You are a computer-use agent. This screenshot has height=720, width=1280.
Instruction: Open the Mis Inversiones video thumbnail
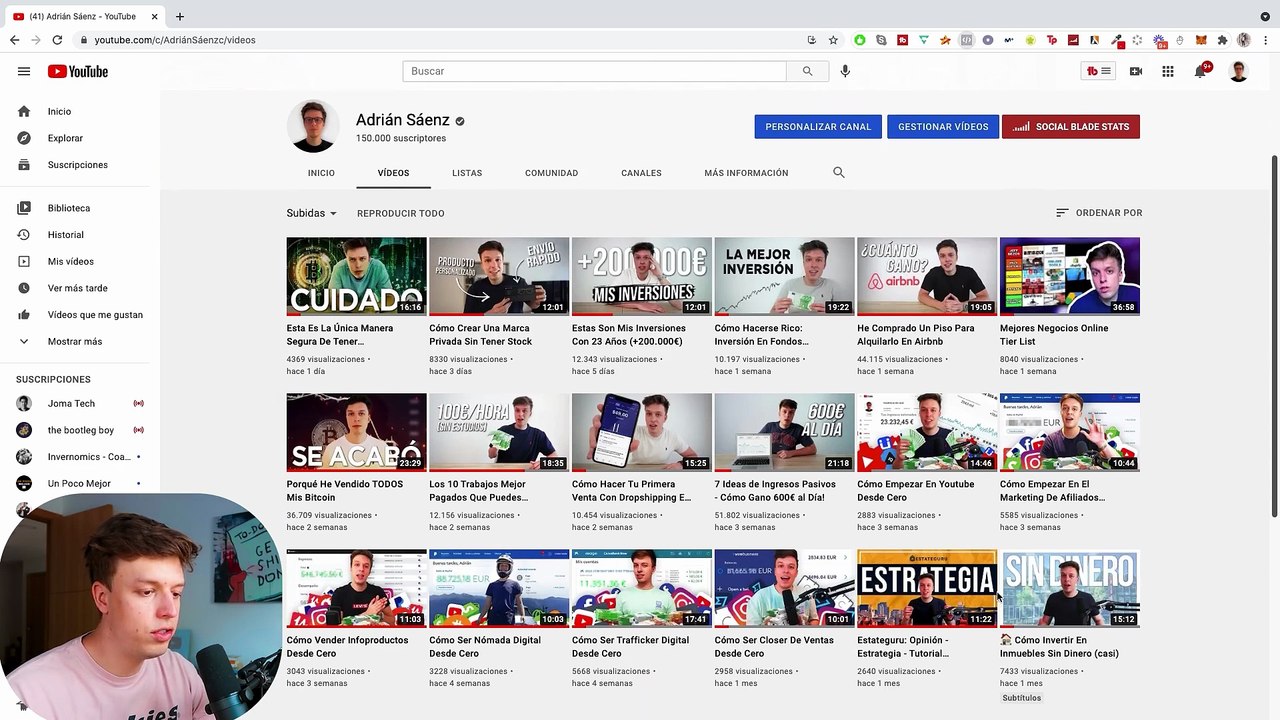[x=642, y=276]
